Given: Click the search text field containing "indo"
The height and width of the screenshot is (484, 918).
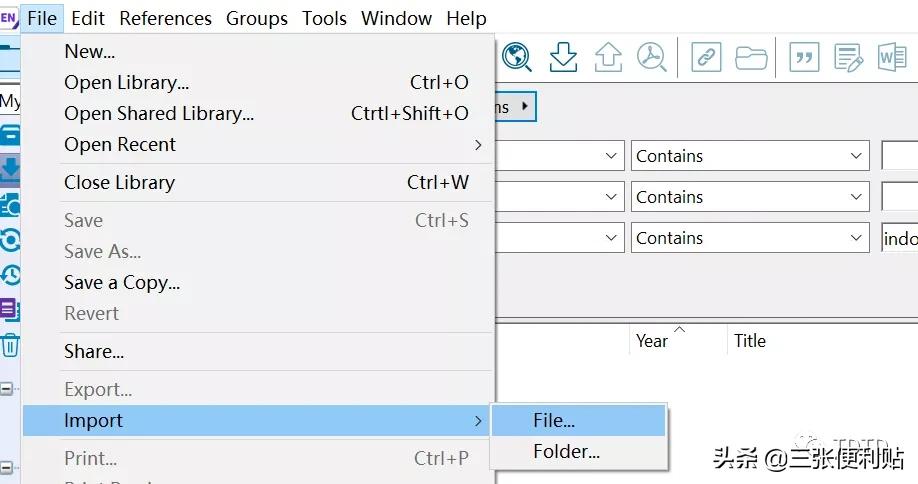Looking at the screenshot, I should [900, 238].
